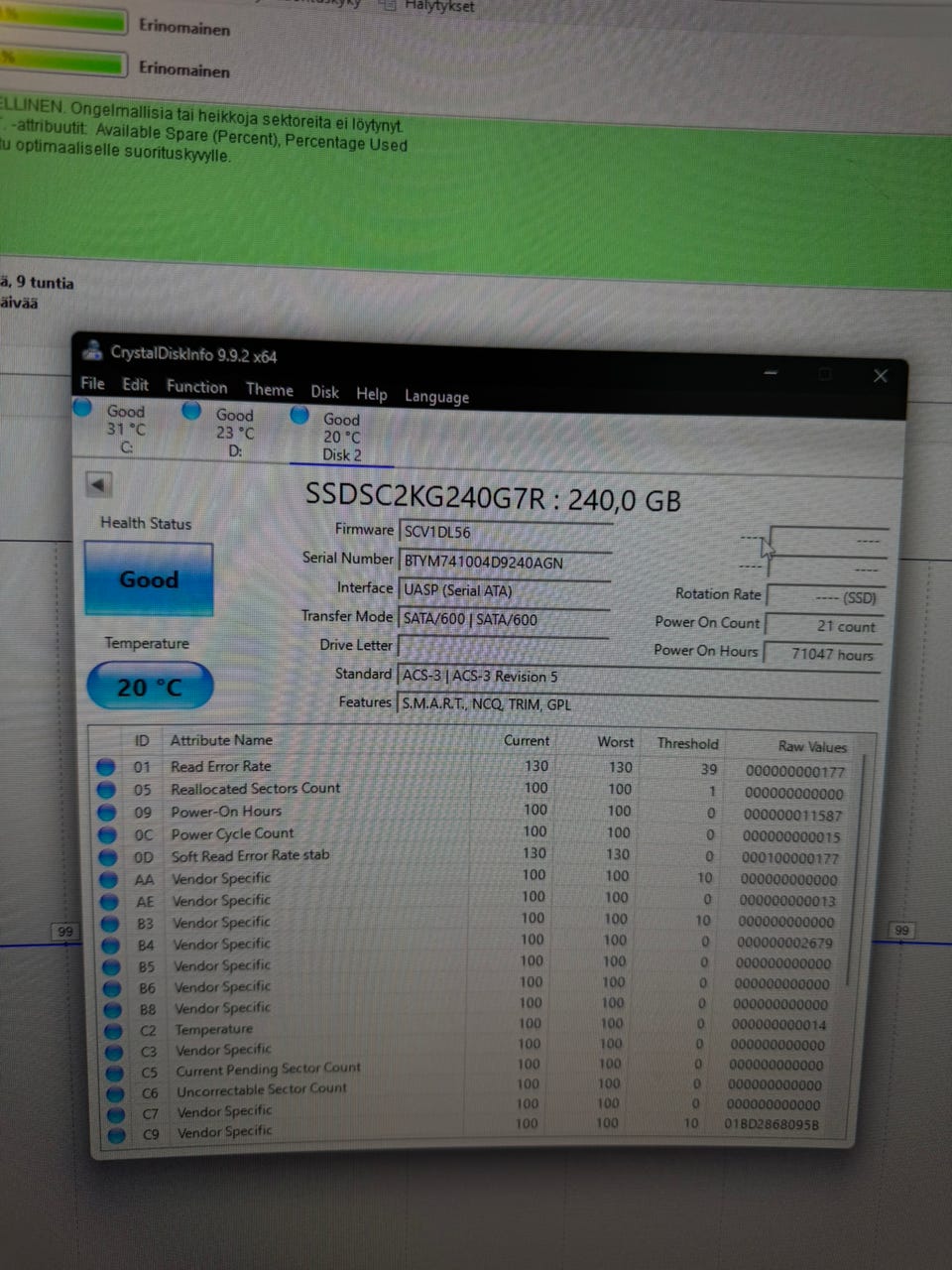This screenshot has width=952, height=1270.
Task: Select the Disk 2 tab showing 20 °C
Action: pos(342,437)
